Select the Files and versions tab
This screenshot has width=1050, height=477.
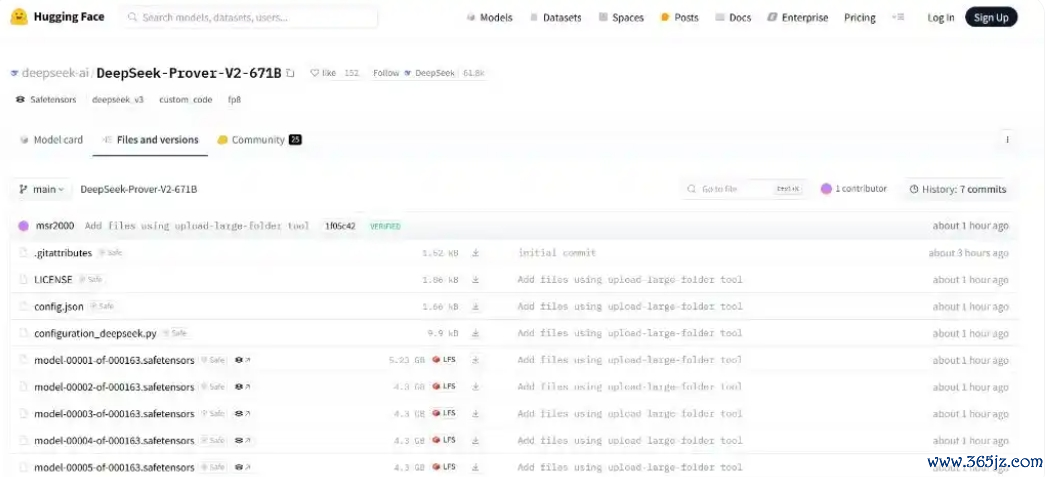coord(150,140)
